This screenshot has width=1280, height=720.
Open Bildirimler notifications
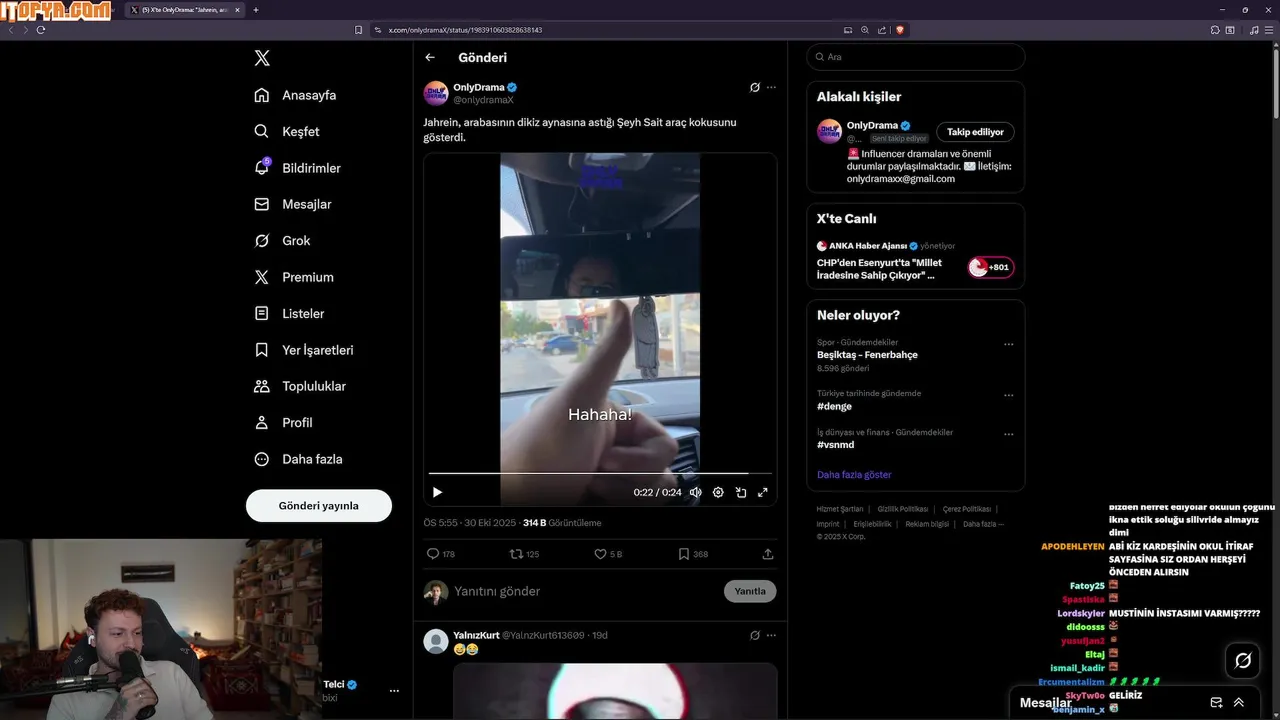(297, 168)
